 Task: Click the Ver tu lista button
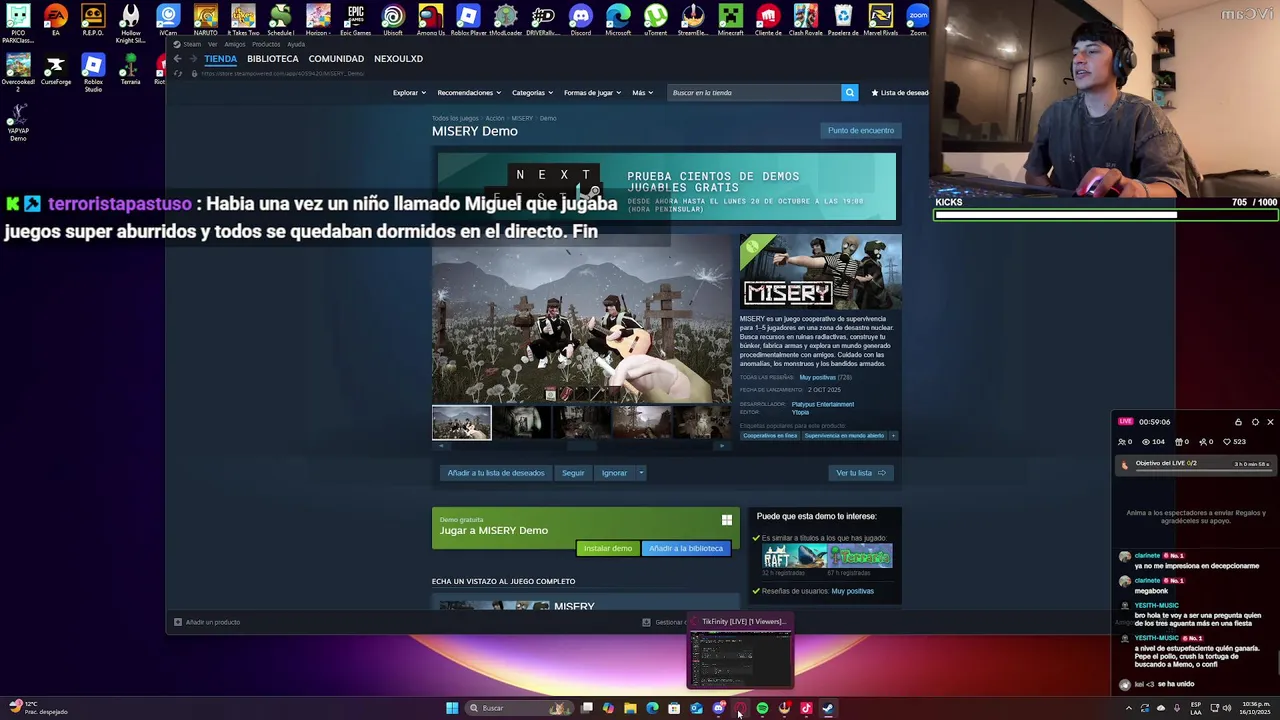click(861, 473)
